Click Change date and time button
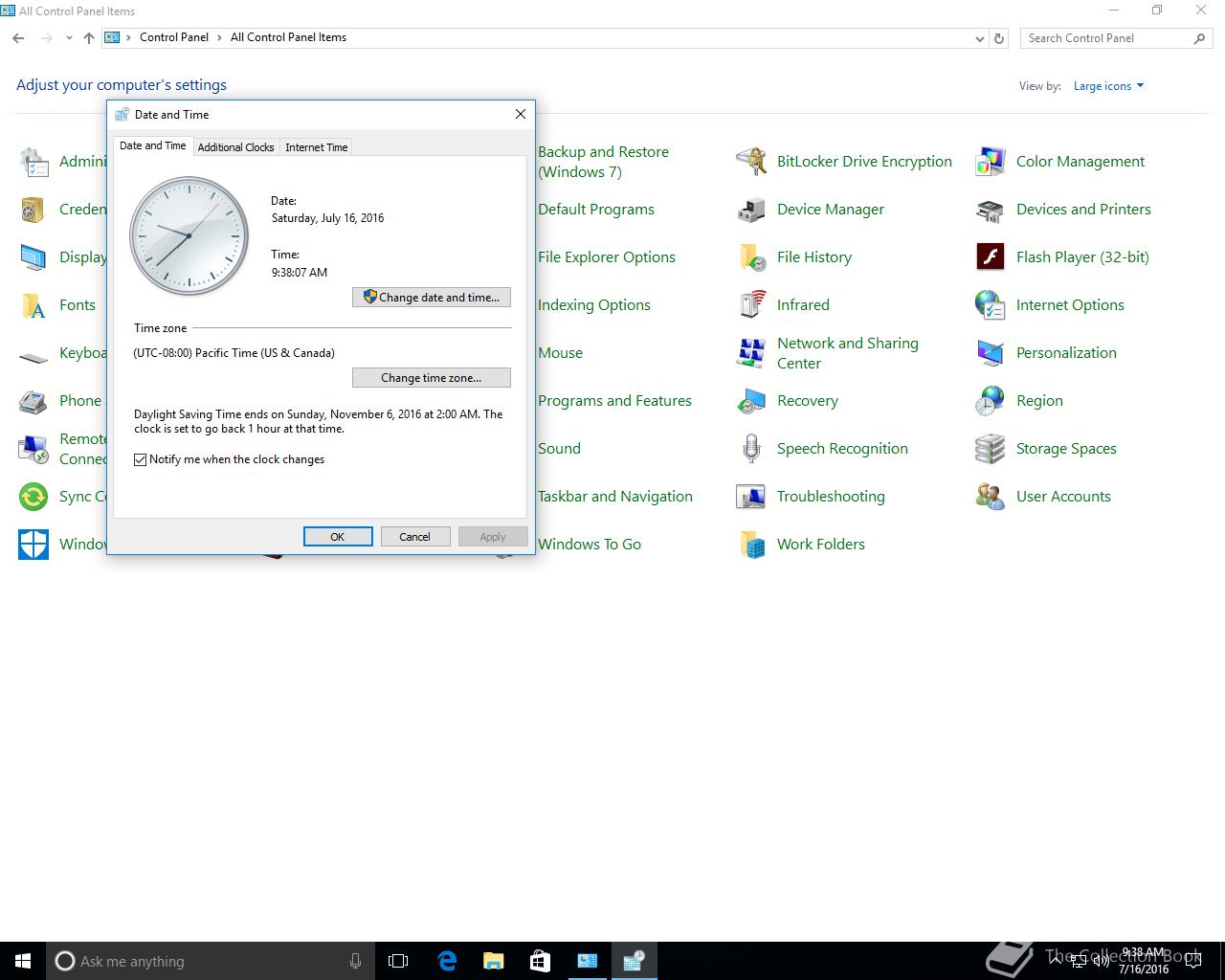Image resolution: width=1225 pixels, height=980 pixels. (x=432, y=298)
